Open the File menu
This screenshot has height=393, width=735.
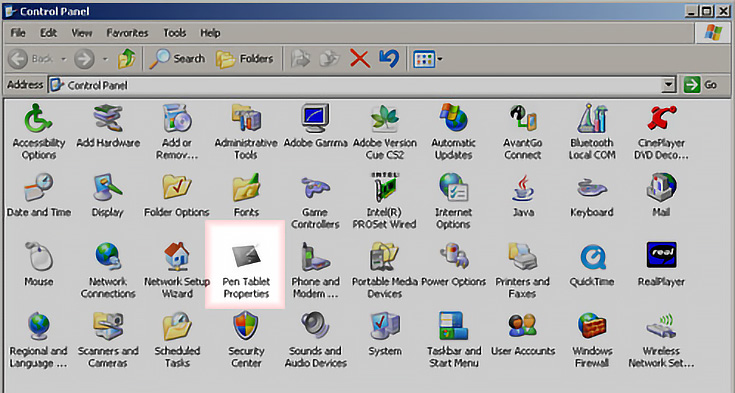(x=18, y=33)
